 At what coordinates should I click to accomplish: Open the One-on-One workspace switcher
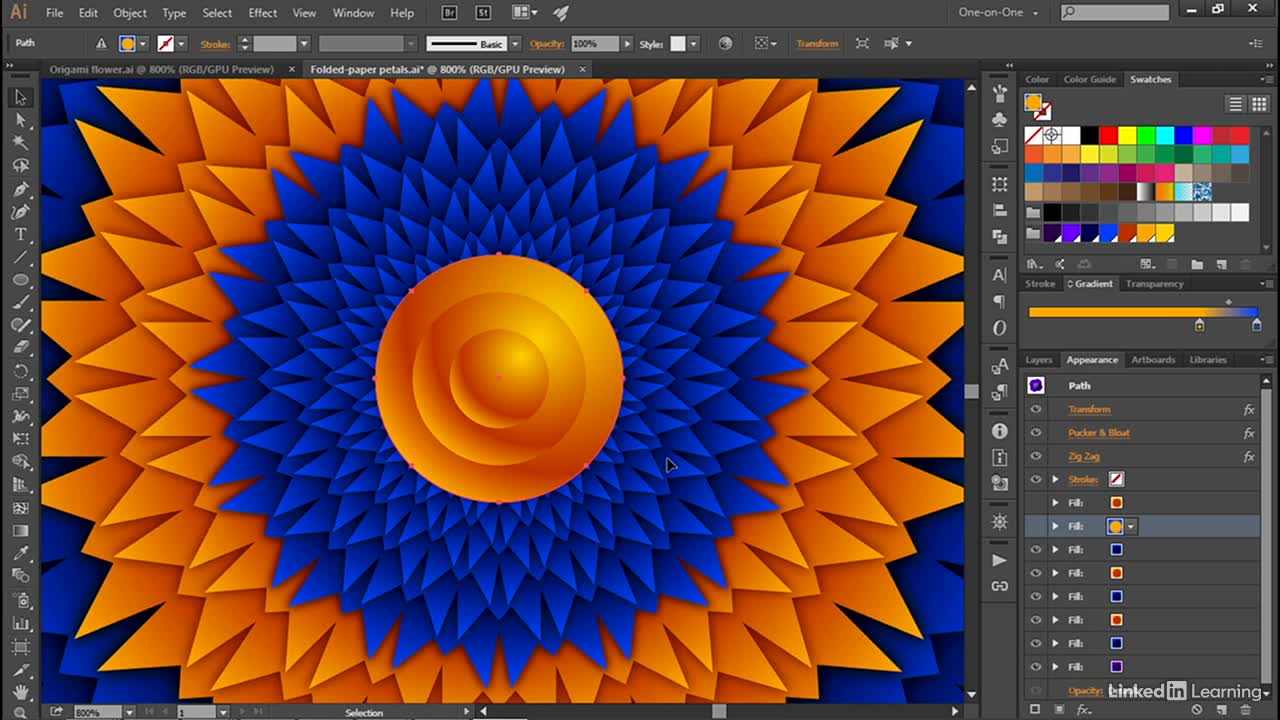pos(998,13)
